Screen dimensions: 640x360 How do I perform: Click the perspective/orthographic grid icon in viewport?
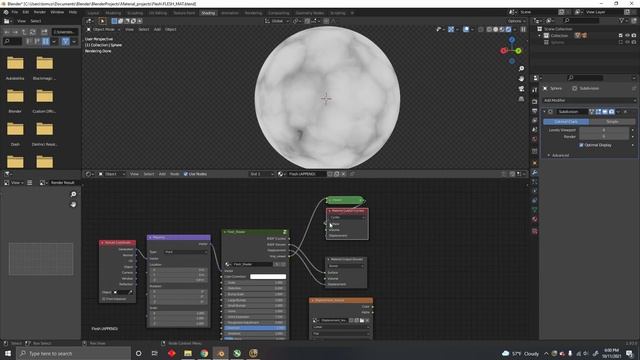click(x=521, y=99)
